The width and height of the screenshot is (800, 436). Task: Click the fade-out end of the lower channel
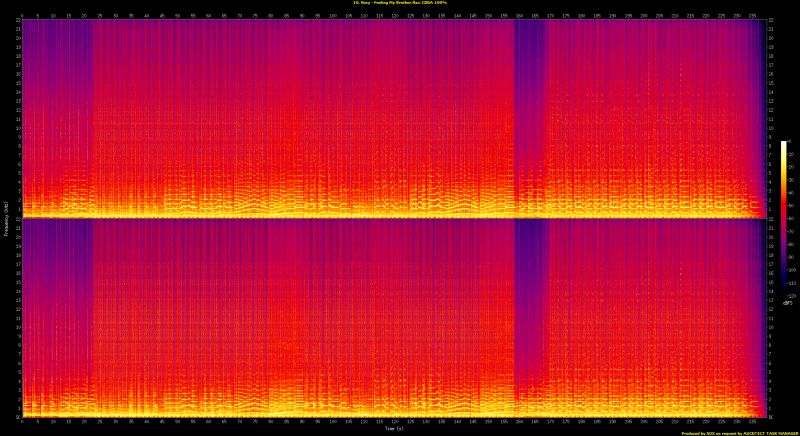[755, 400]
